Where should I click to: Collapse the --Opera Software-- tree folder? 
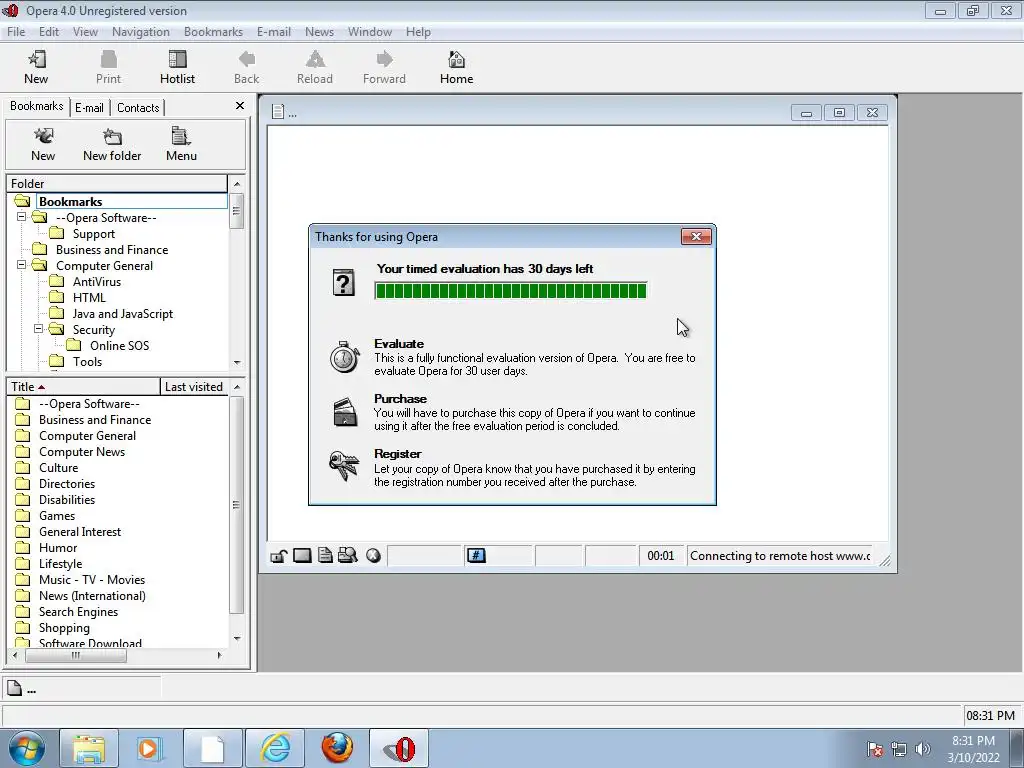(x=22, y=216)
